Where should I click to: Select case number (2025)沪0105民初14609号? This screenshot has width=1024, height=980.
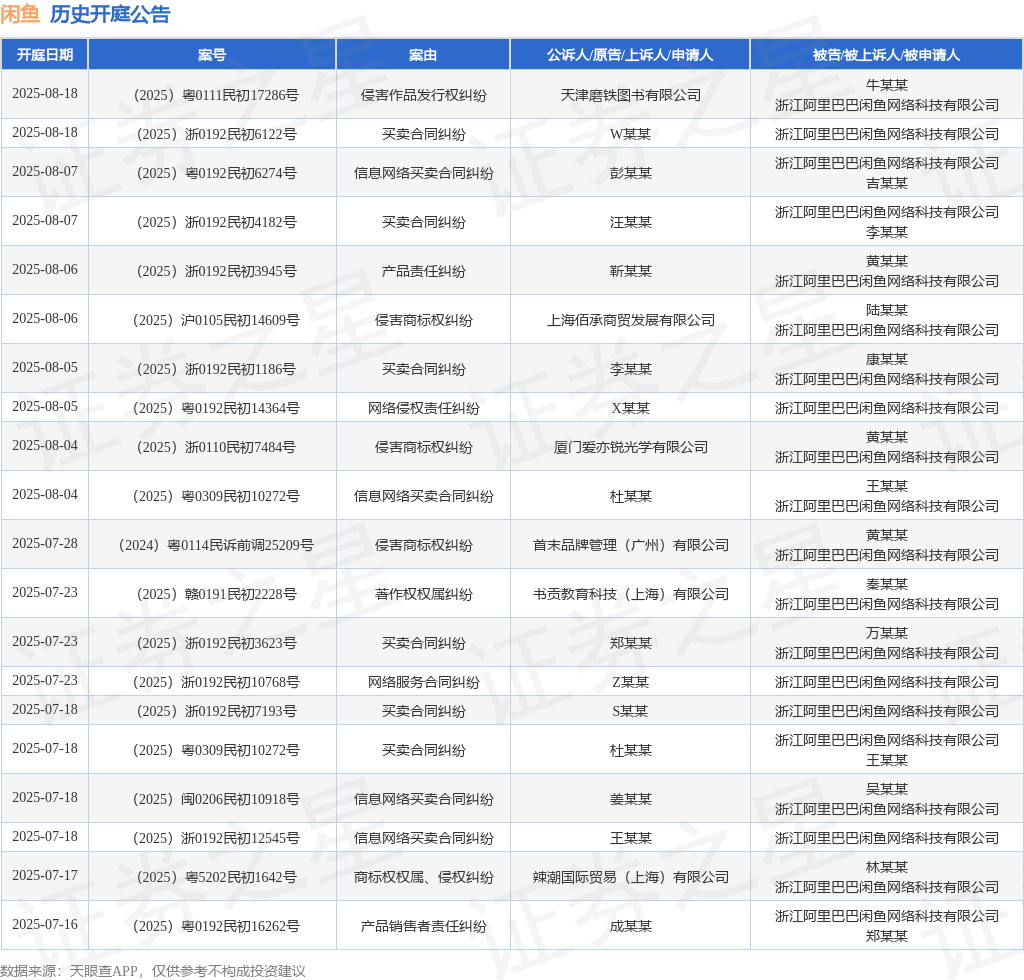tap(216, 321)
